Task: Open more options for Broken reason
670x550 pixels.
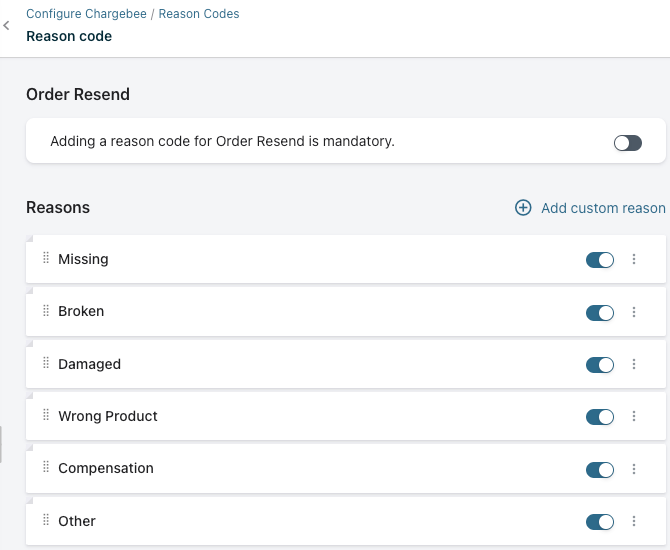Action: (634, 312)
